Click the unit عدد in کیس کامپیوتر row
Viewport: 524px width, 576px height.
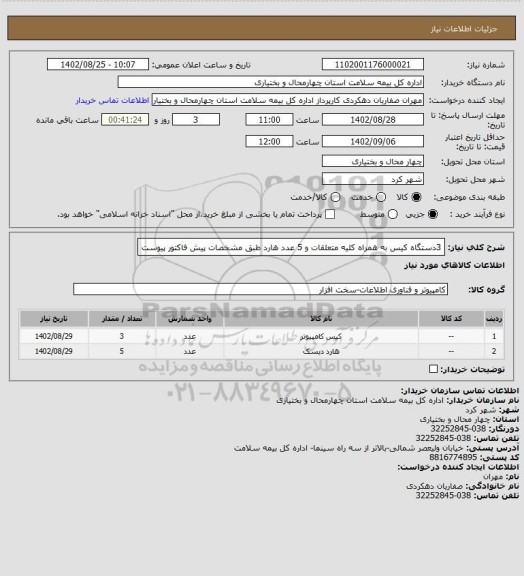[x=190, y=336]
